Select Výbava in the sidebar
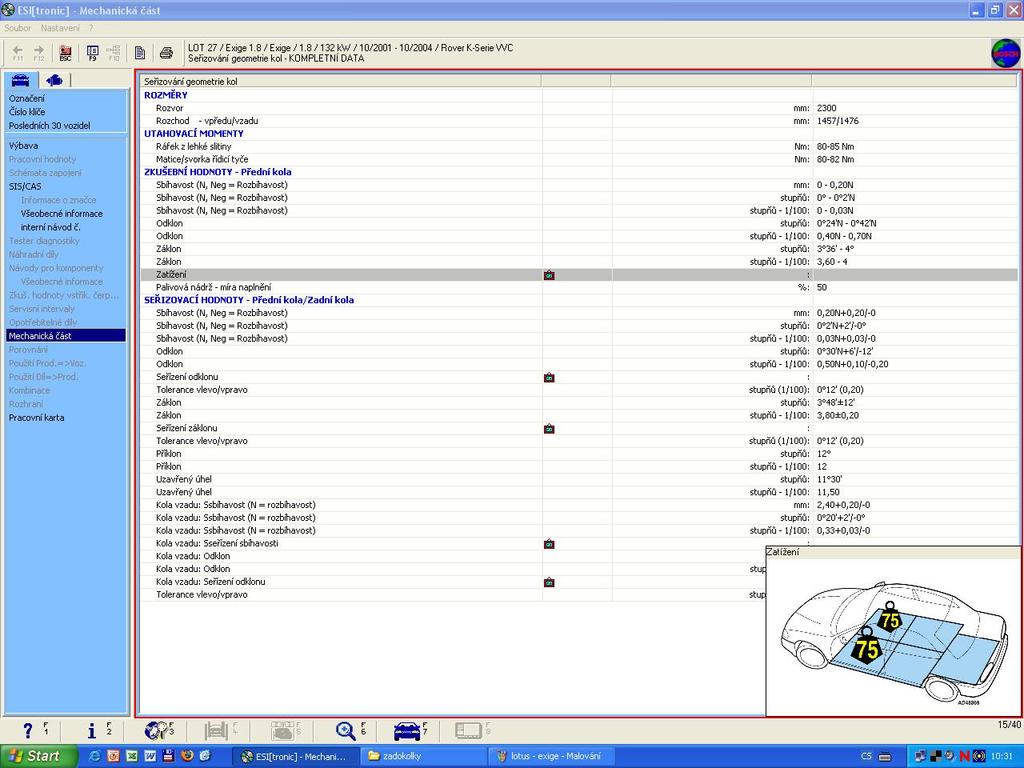Viewport: 1024px width, 768px height. tap(24, 146)
